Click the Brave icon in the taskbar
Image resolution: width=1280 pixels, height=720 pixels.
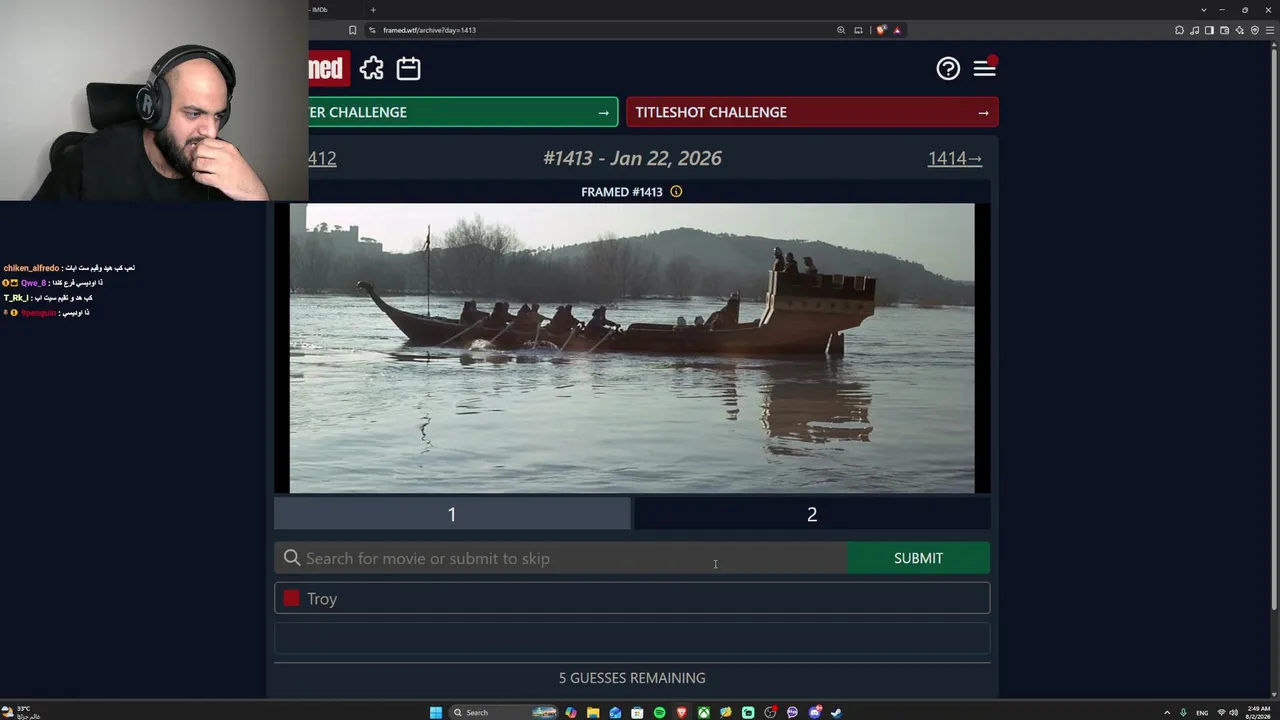pos(682,712)
